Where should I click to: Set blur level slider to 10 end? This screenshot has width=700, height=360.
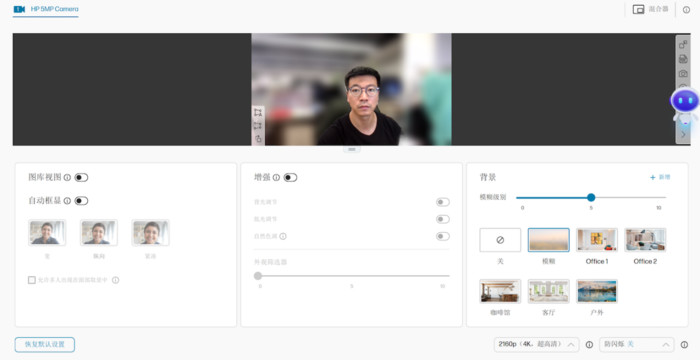pyautogui.click(x=665, y=197)
